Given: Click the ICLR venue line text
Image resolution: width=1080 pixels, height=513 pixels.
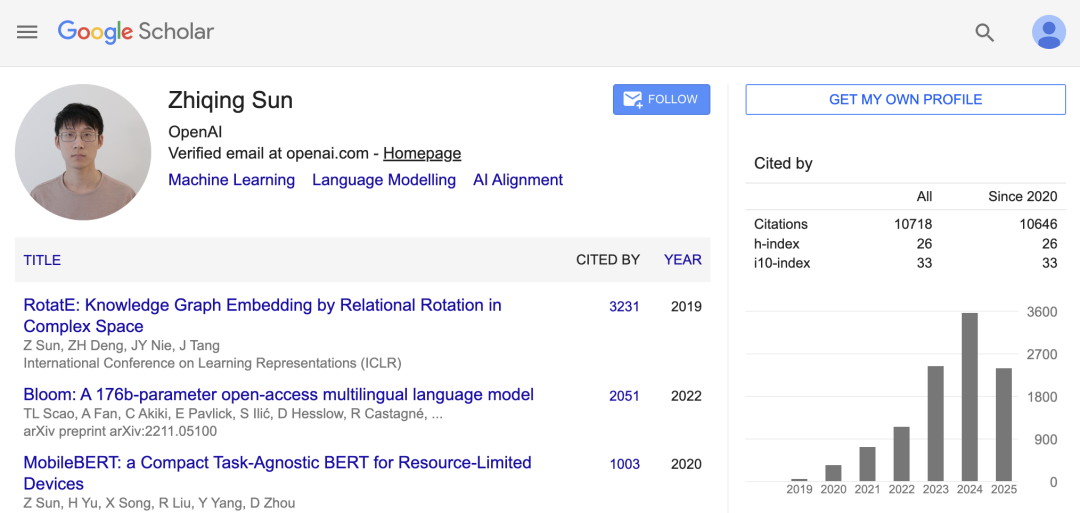Looking at the screenshot, I should 212,362.
